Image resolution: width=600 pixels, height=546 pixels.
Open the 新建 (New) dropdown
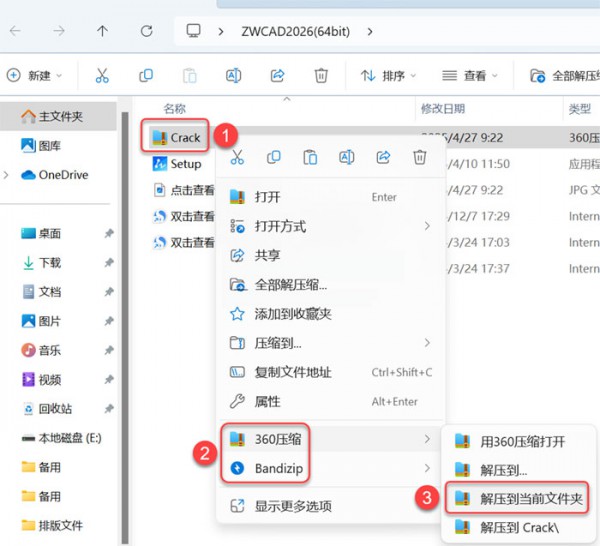34,75
